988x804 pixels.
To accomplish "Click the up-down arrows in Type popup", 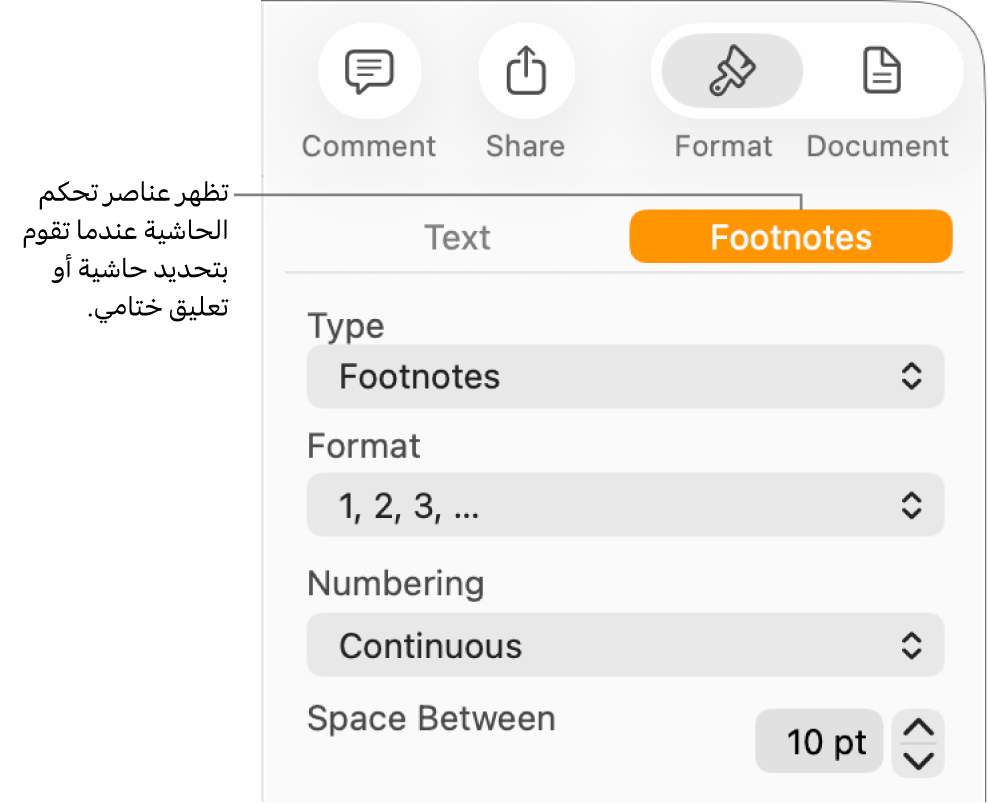I will 910,377.
